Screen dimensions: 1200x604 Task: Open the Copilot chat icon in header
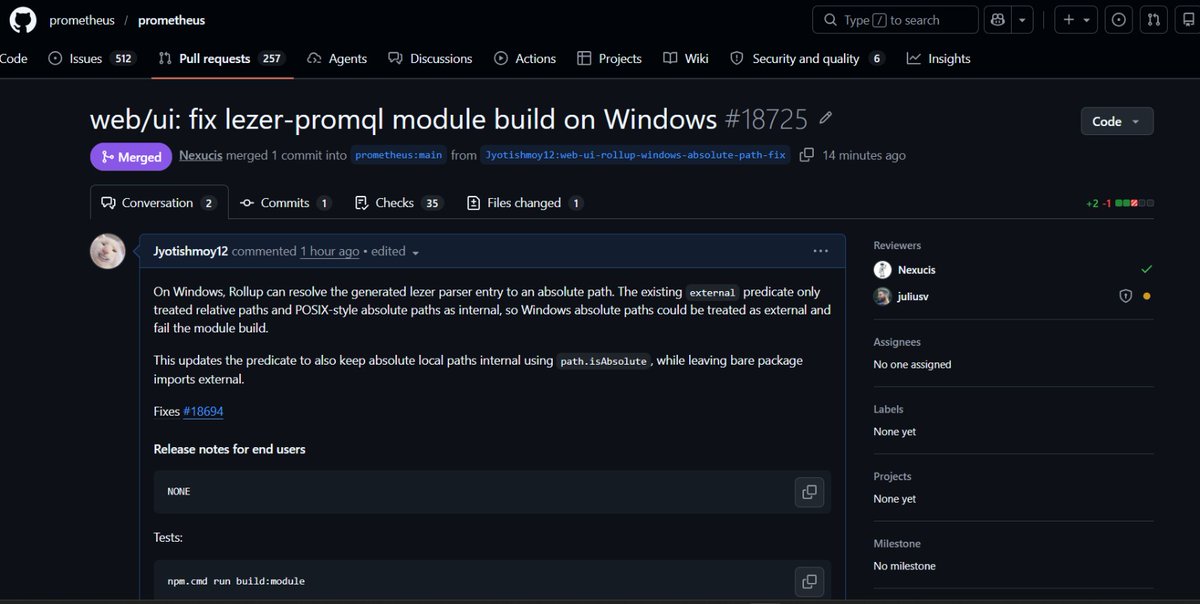coord(996,20)
